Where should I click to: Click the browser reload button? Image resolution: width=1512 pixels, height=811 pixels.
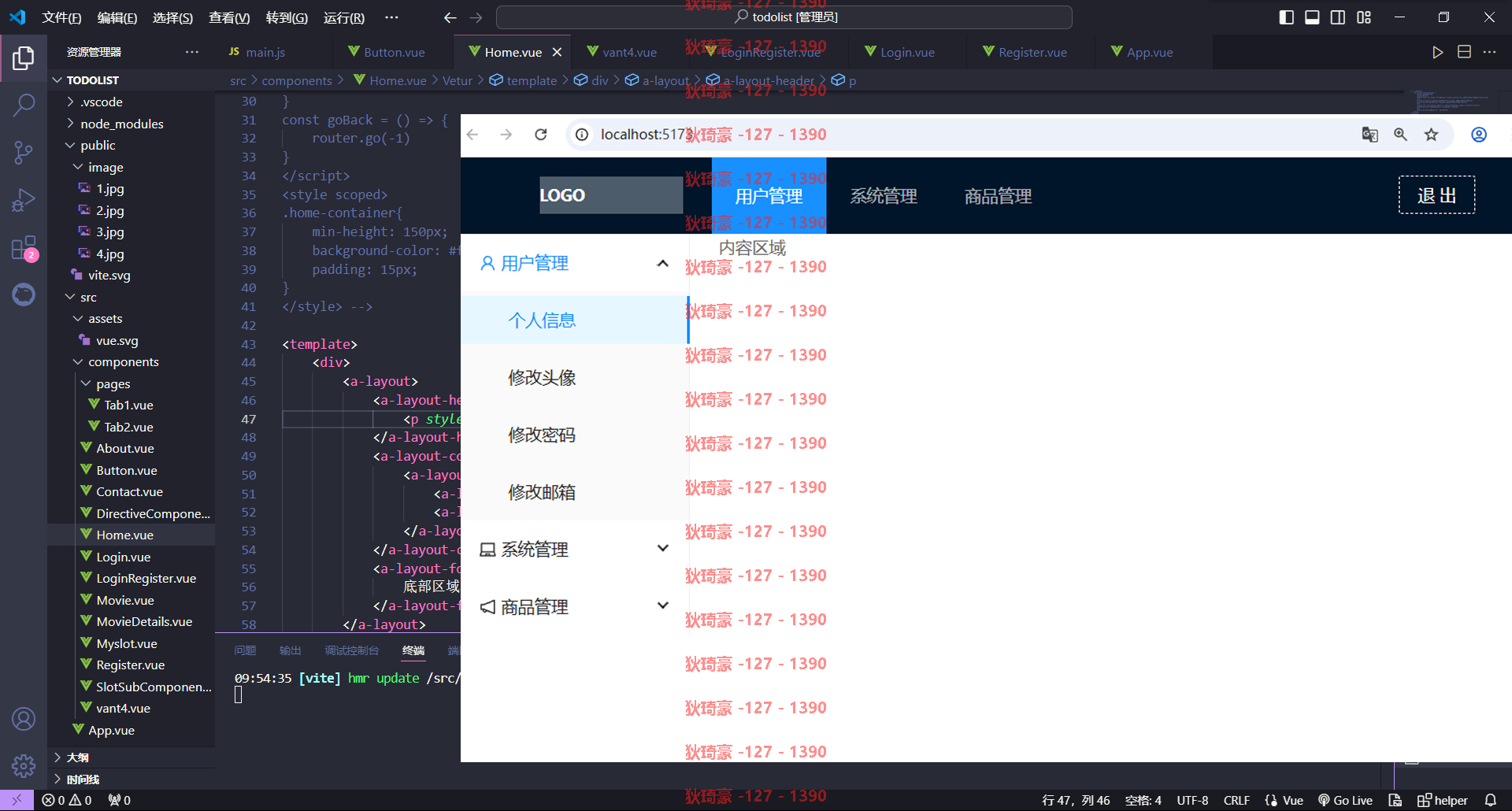click(541, 135)
